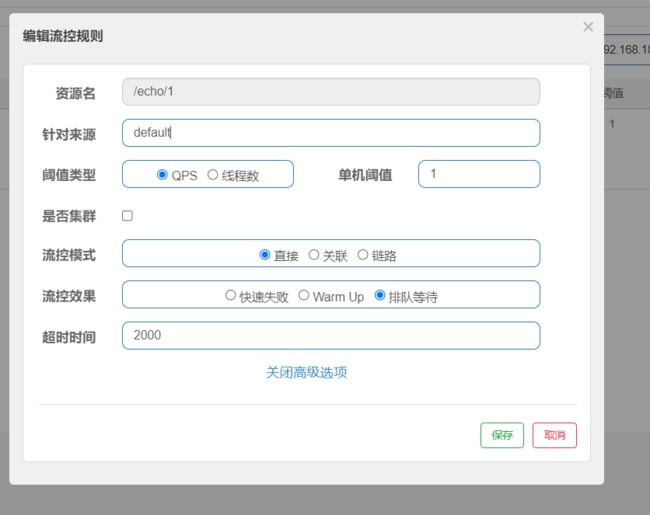Select the 线程数 threshold type radio
650x515 pixels.
tap(213, 175)
